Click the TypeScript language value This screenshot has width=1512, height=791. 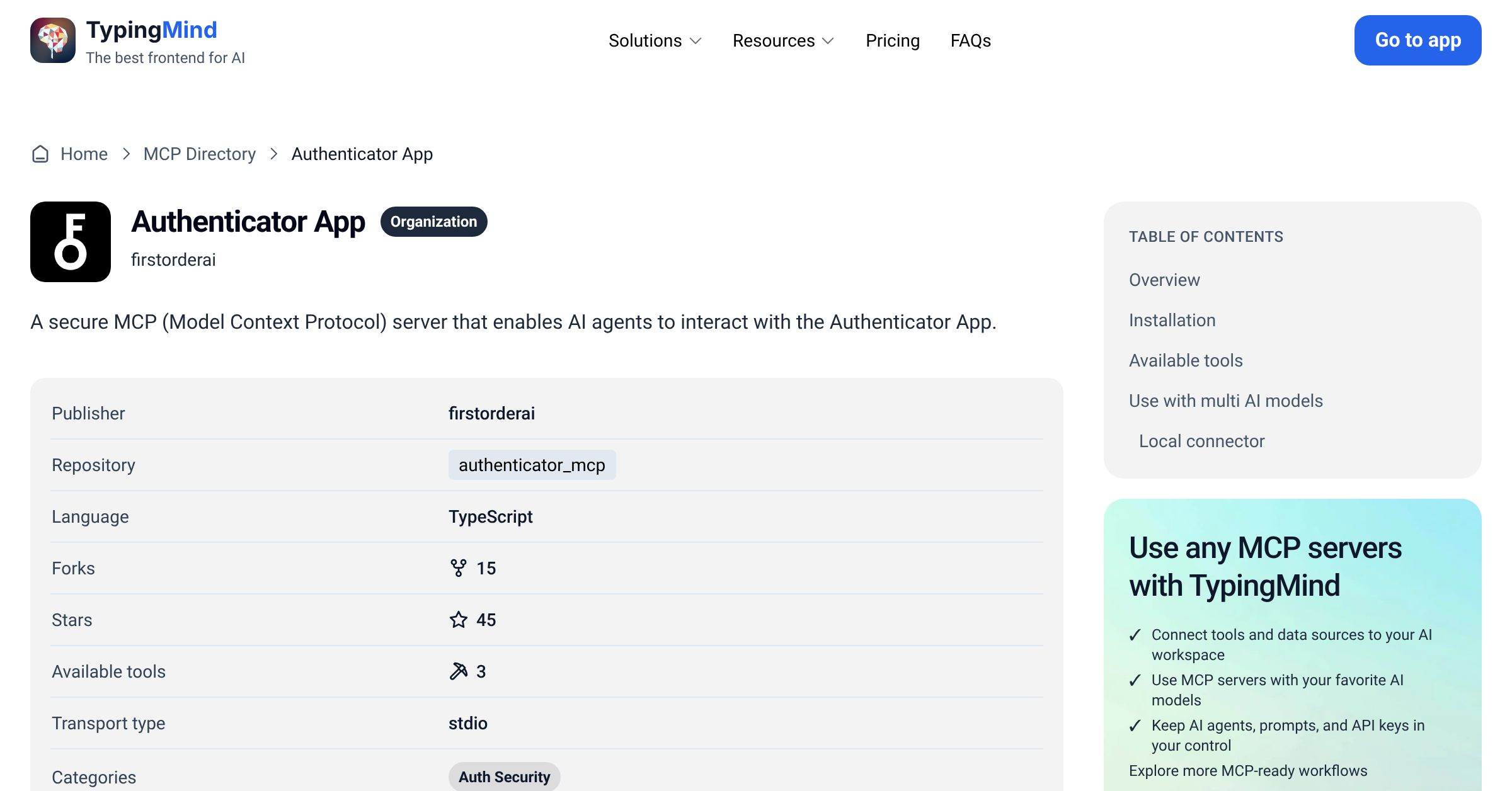(x=490, y=516)
